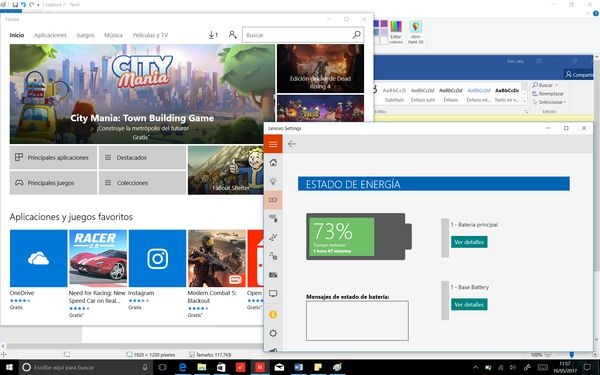Click Colecciones tile in Store

[142, 183]
